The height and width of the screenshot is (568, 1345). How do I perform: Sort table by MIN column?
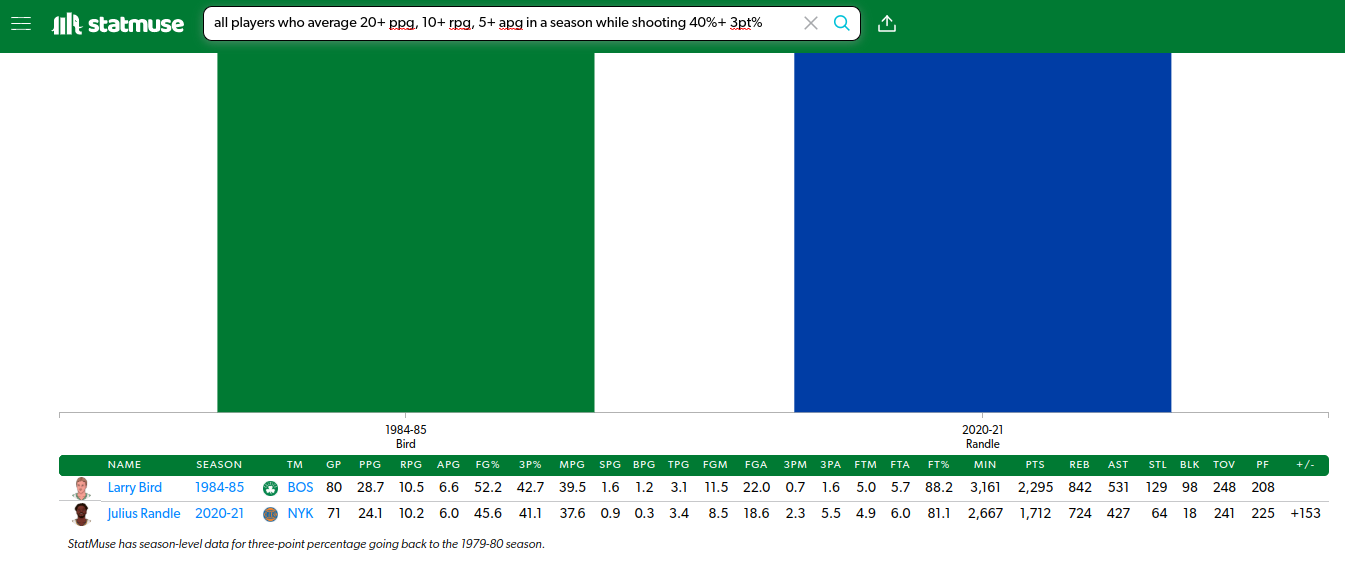pos(985,465)
